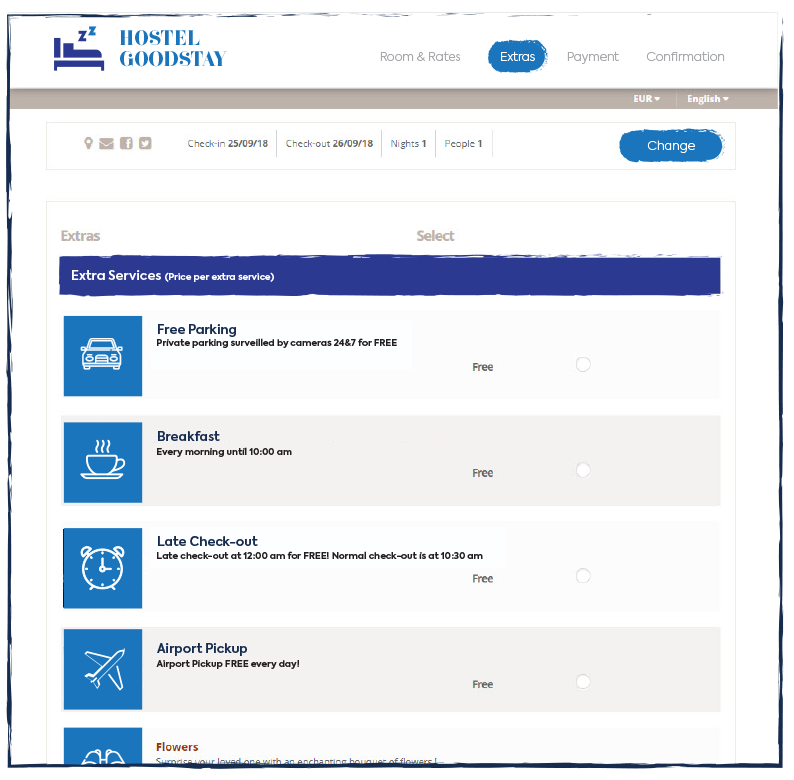Screen dimensions: 794x780
Task: Select the Extras step tab
Action: point(517,56)
